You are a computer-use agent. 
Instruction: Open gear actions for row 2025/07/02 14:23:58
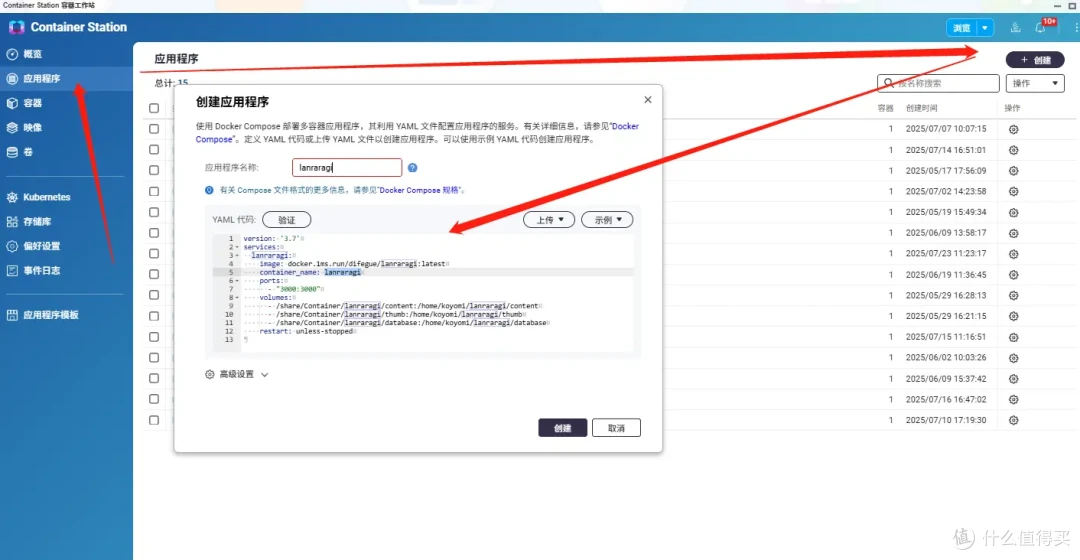click(1014, 191)
